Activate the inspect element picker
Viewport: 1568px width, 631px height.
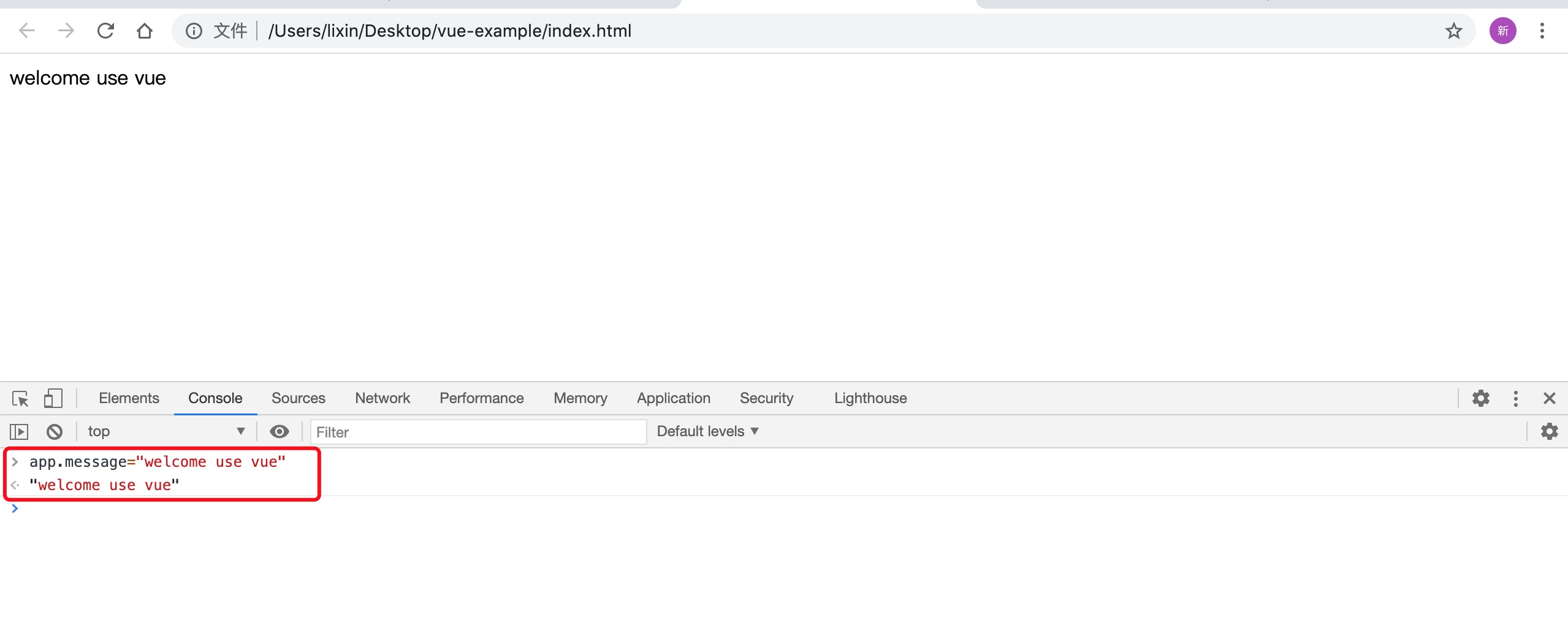pos(20,399)
